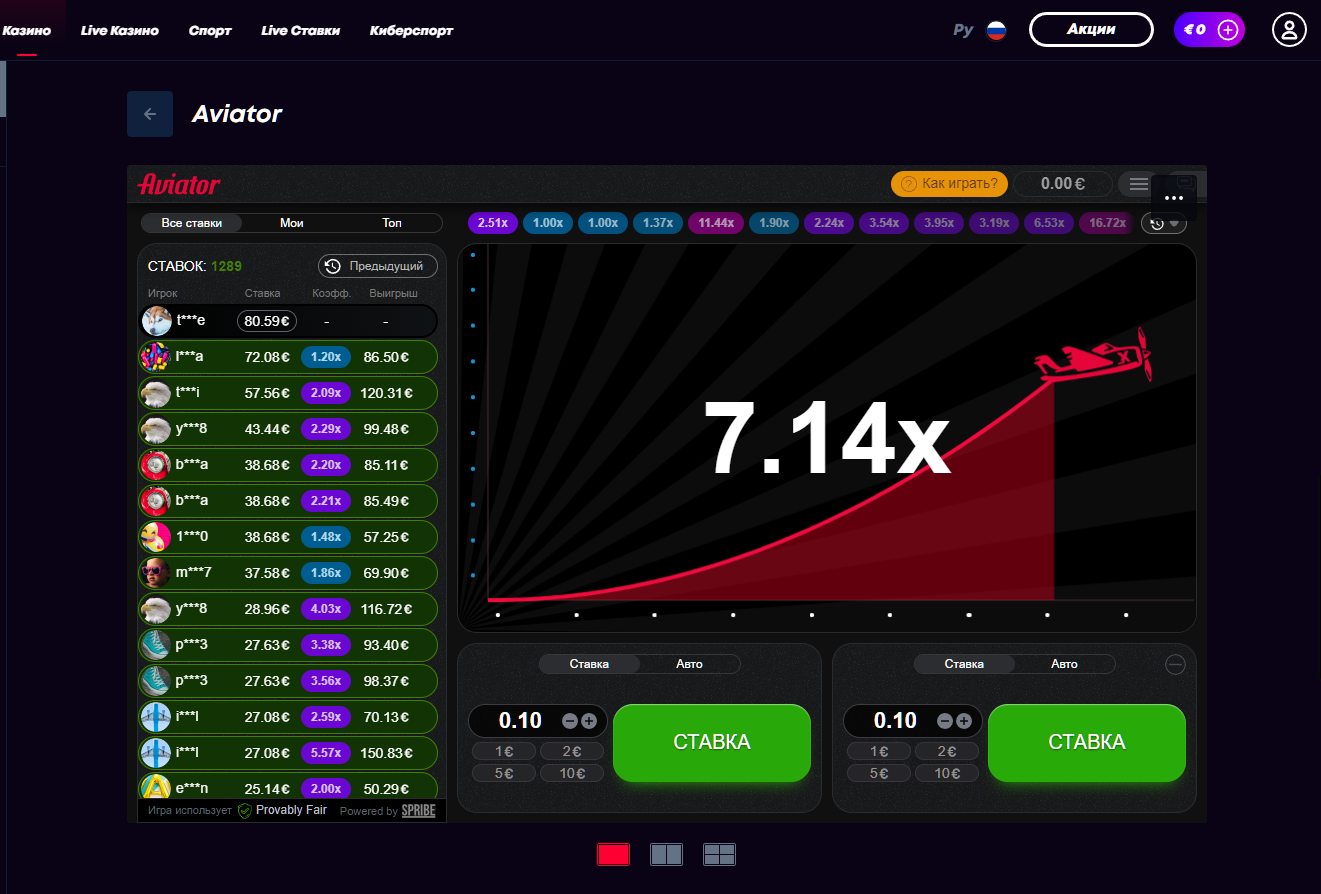Switch to the Топ bets tab
Image resolution: width=1321 pixels, height=894 pixels.
point(392,223)
